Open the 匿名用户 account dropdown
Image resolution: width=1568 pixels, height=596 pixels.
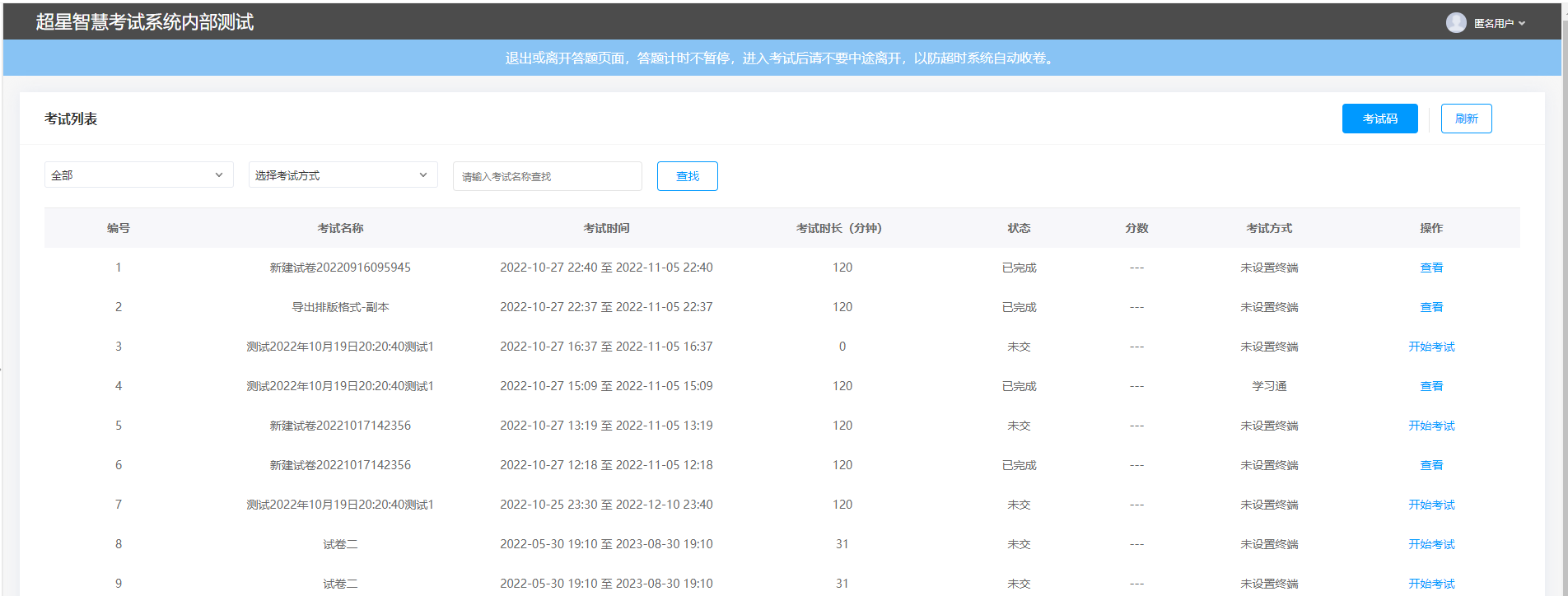tap(1499, 23)
